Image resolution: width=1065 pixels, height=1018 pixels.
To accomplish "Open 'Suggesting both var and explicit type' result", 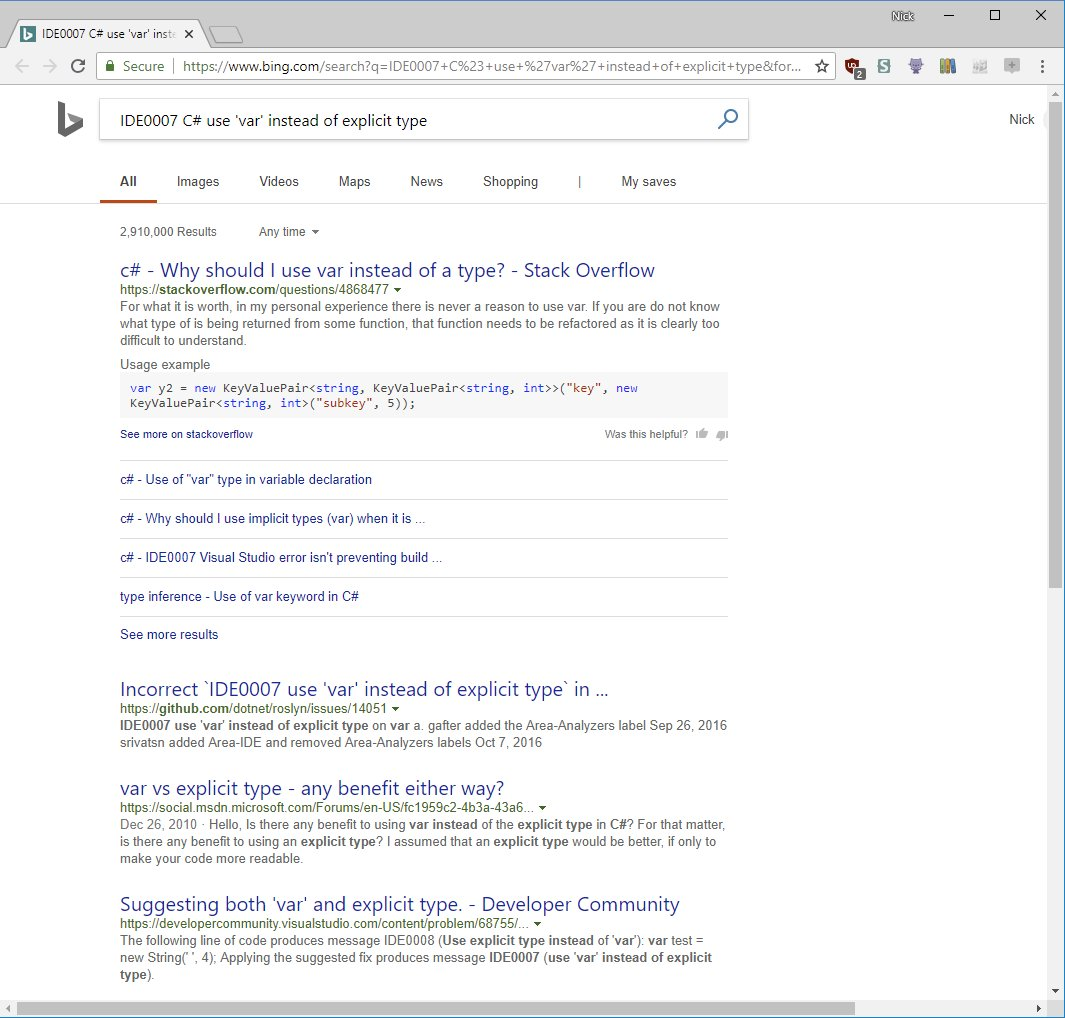I will click(399, 905).
